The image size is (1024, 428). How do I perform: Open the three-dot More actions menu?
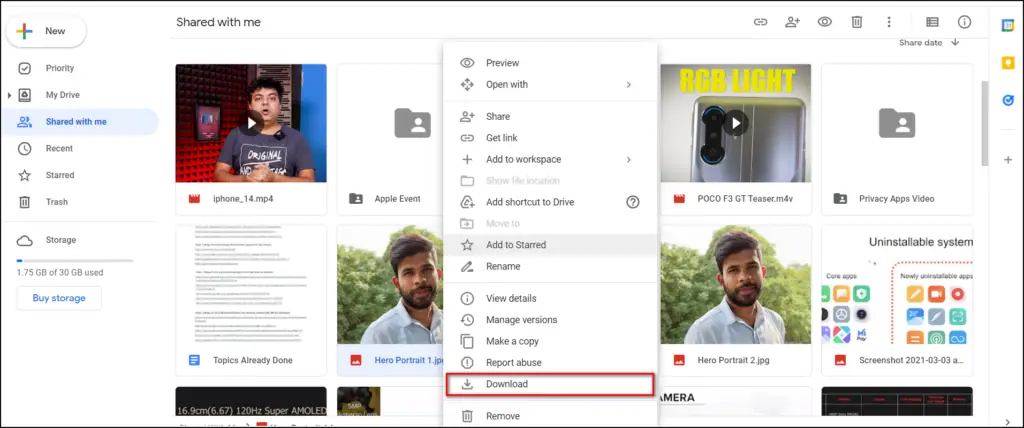[x=888, y=22]
